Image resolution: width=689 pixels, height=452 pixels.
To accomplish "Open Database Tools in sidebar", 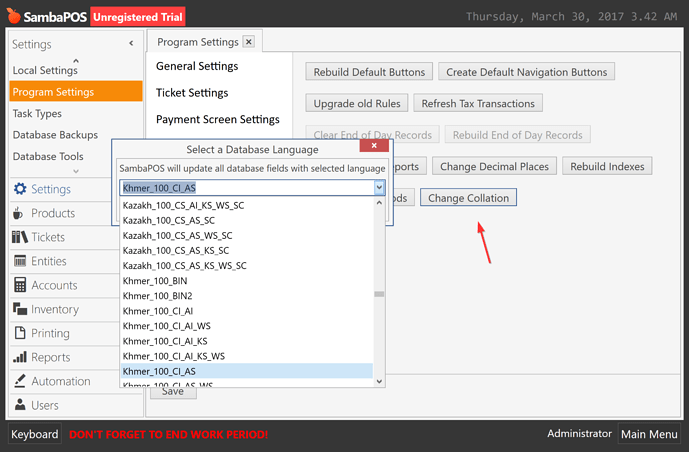I will click(x=48, y=156).
